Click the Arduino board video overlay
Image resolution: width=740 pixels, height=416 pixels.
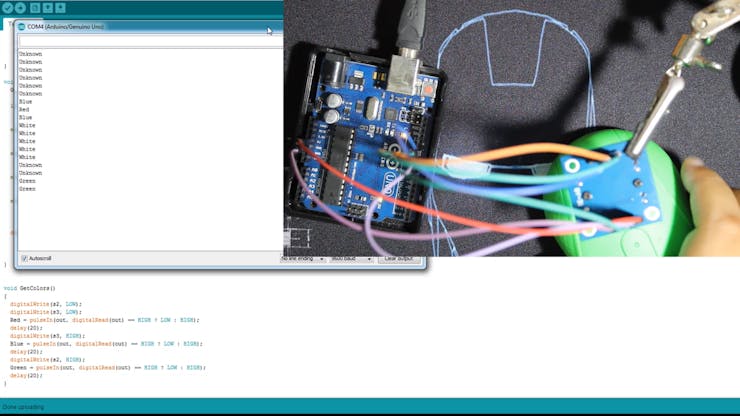point(512,128)
